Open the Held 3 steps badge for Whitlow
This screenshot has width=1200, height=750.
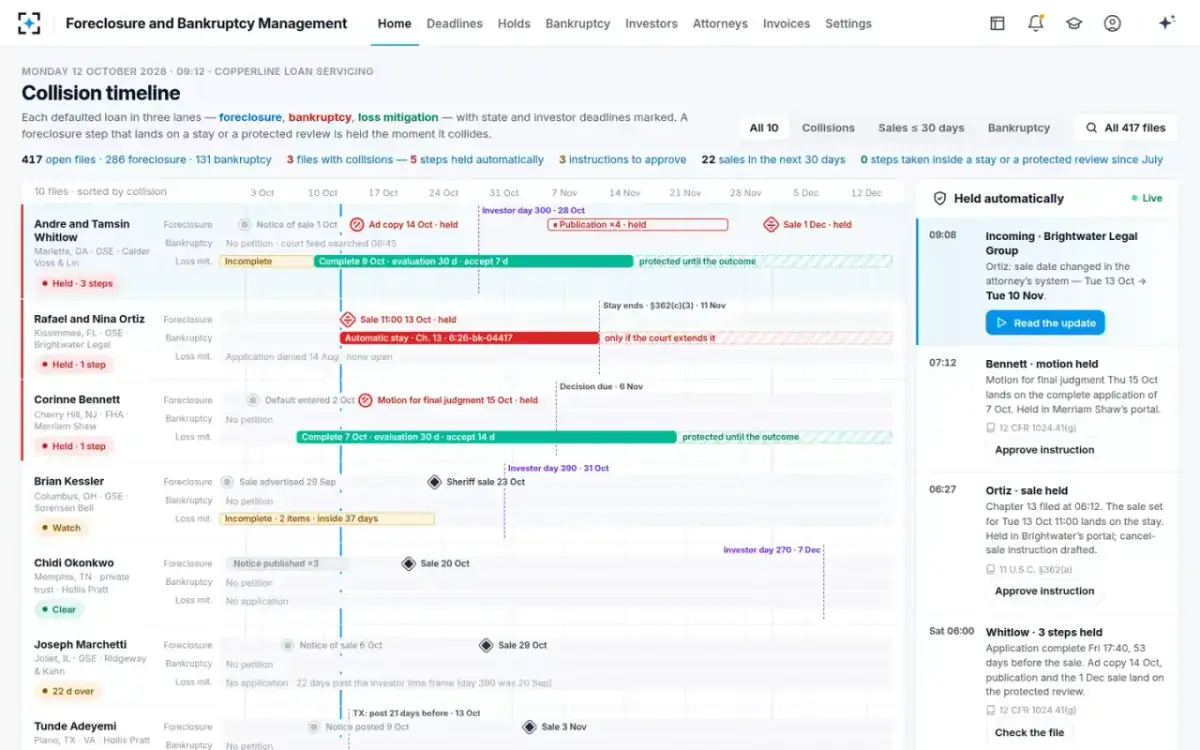77,284
